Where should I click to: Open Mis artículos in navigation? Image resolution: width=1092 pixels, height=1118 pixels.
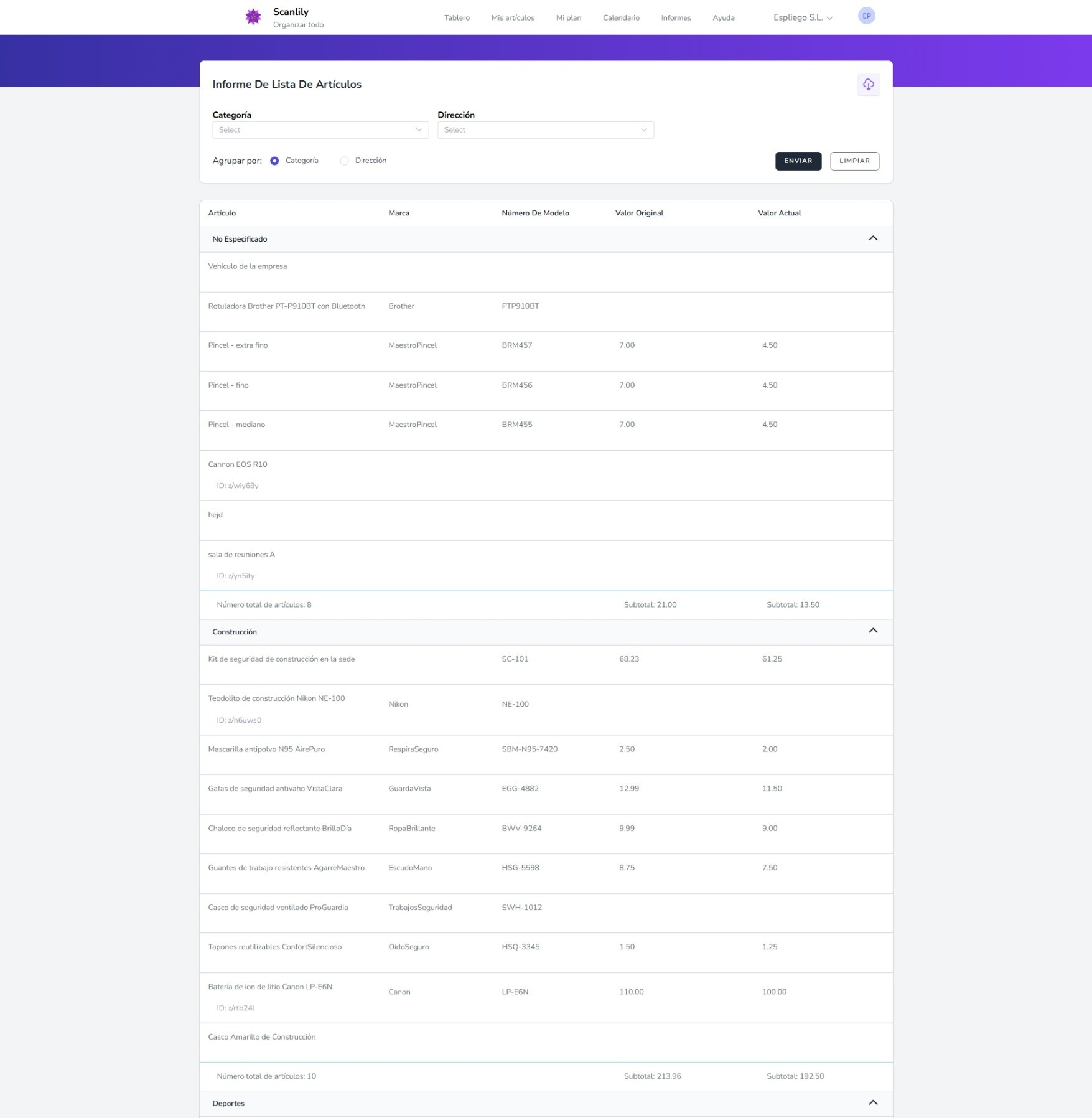pos(512,18)
